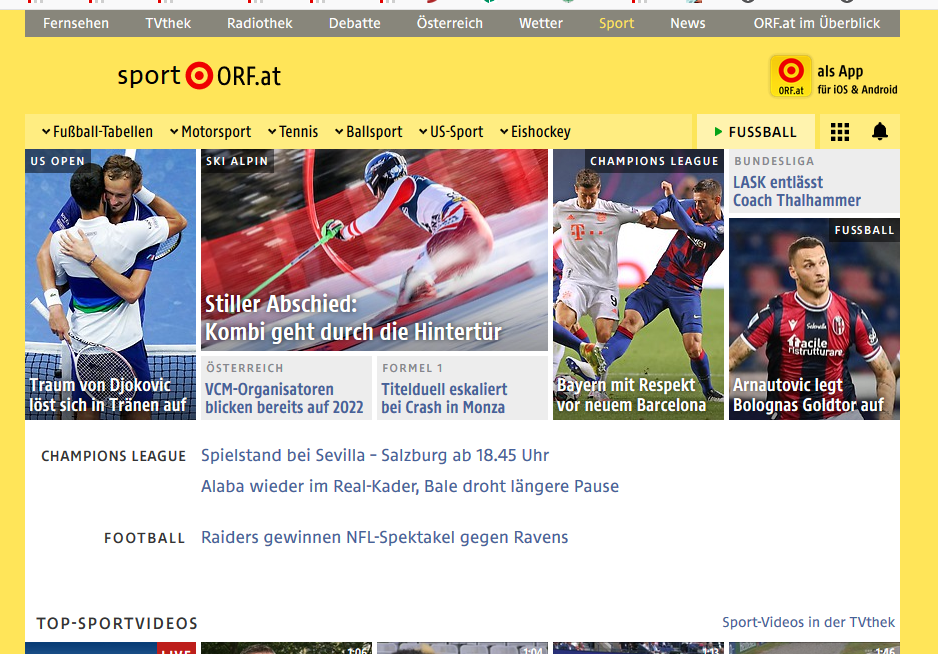Open Österreich in the top navigation
This screenshot has height=654, width=938.
pos(450,23)
